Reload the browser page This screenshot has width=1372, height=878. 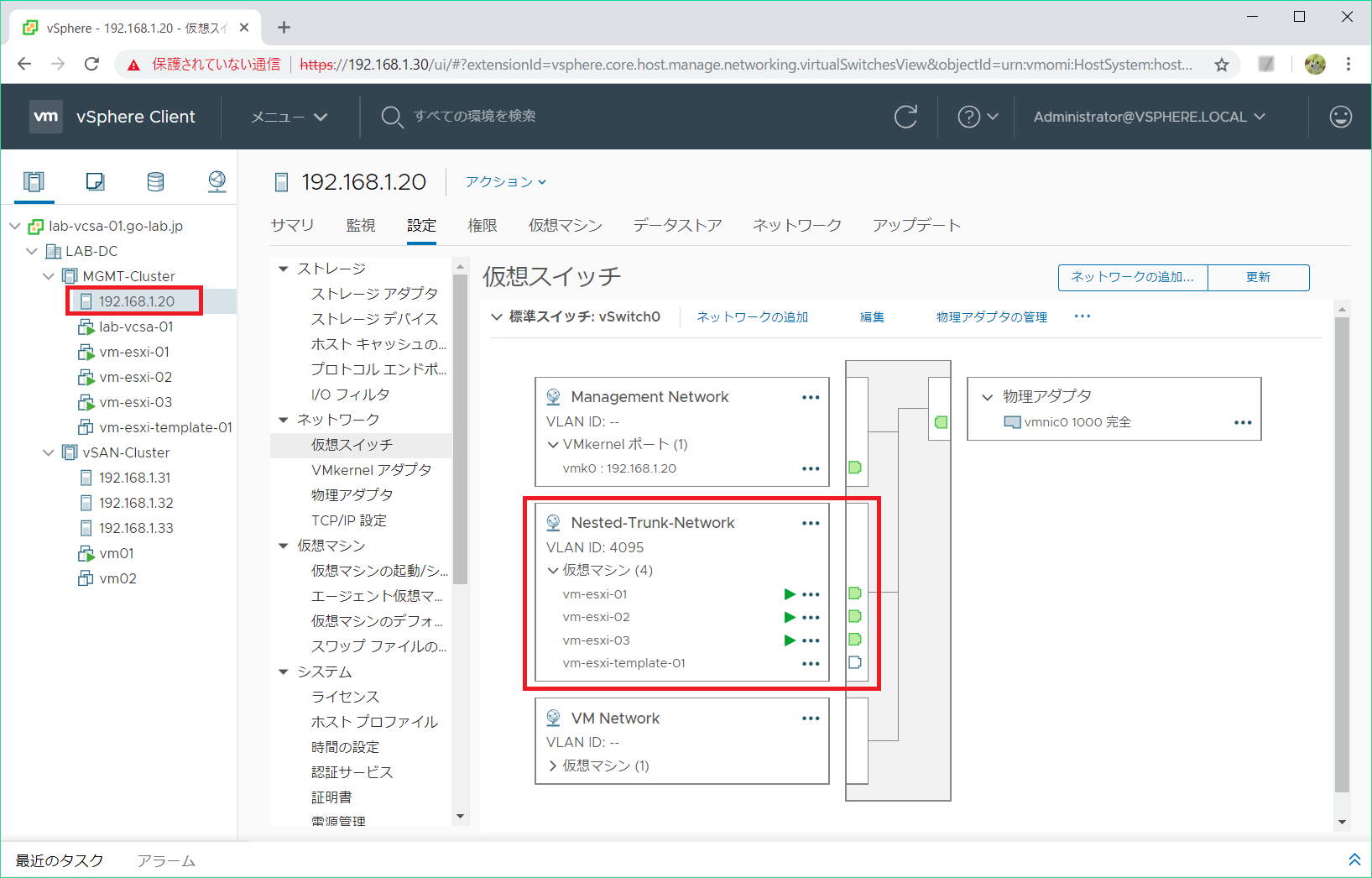point(91,65)
